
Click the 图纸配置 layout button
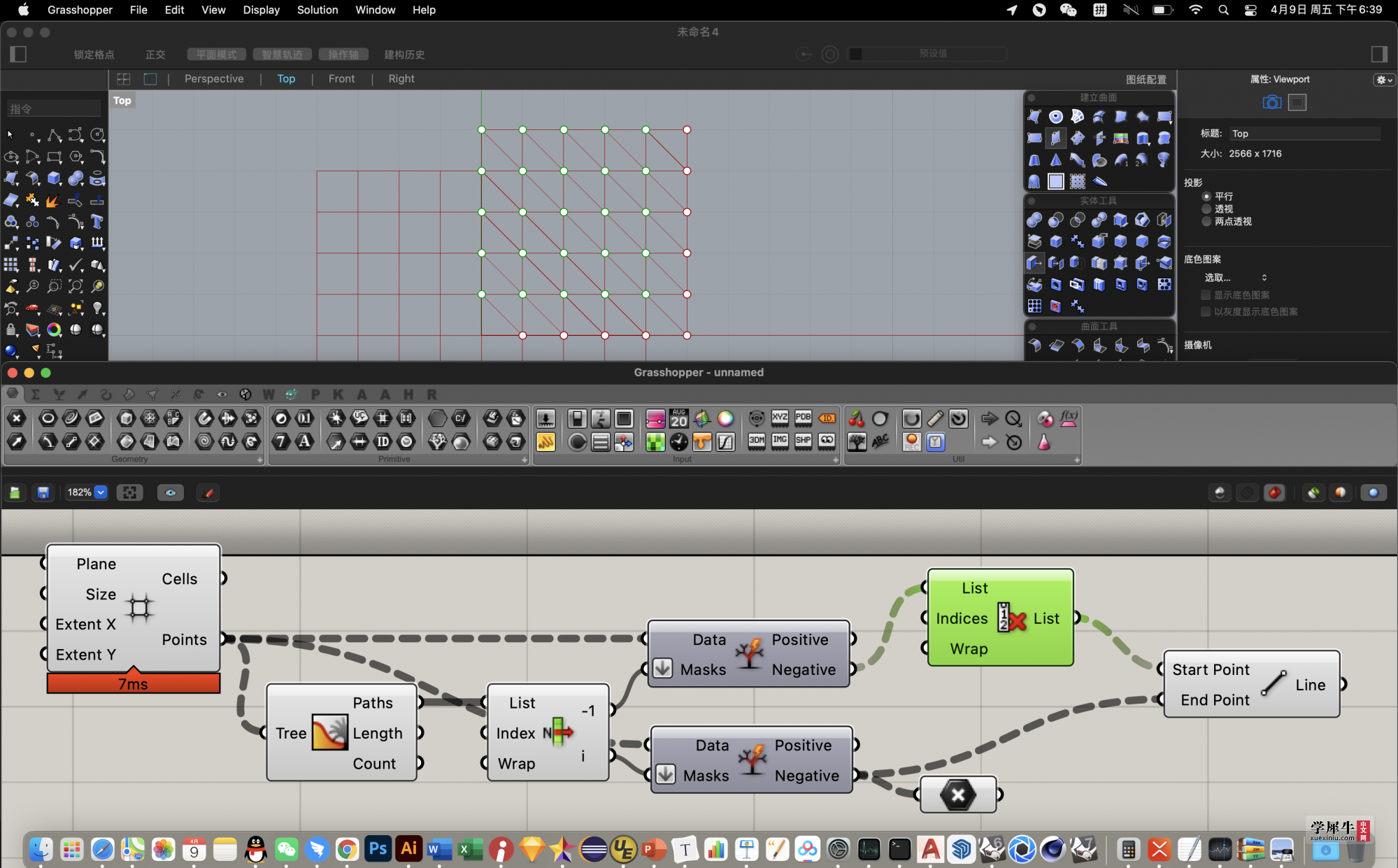click(x=1146, y=80)
